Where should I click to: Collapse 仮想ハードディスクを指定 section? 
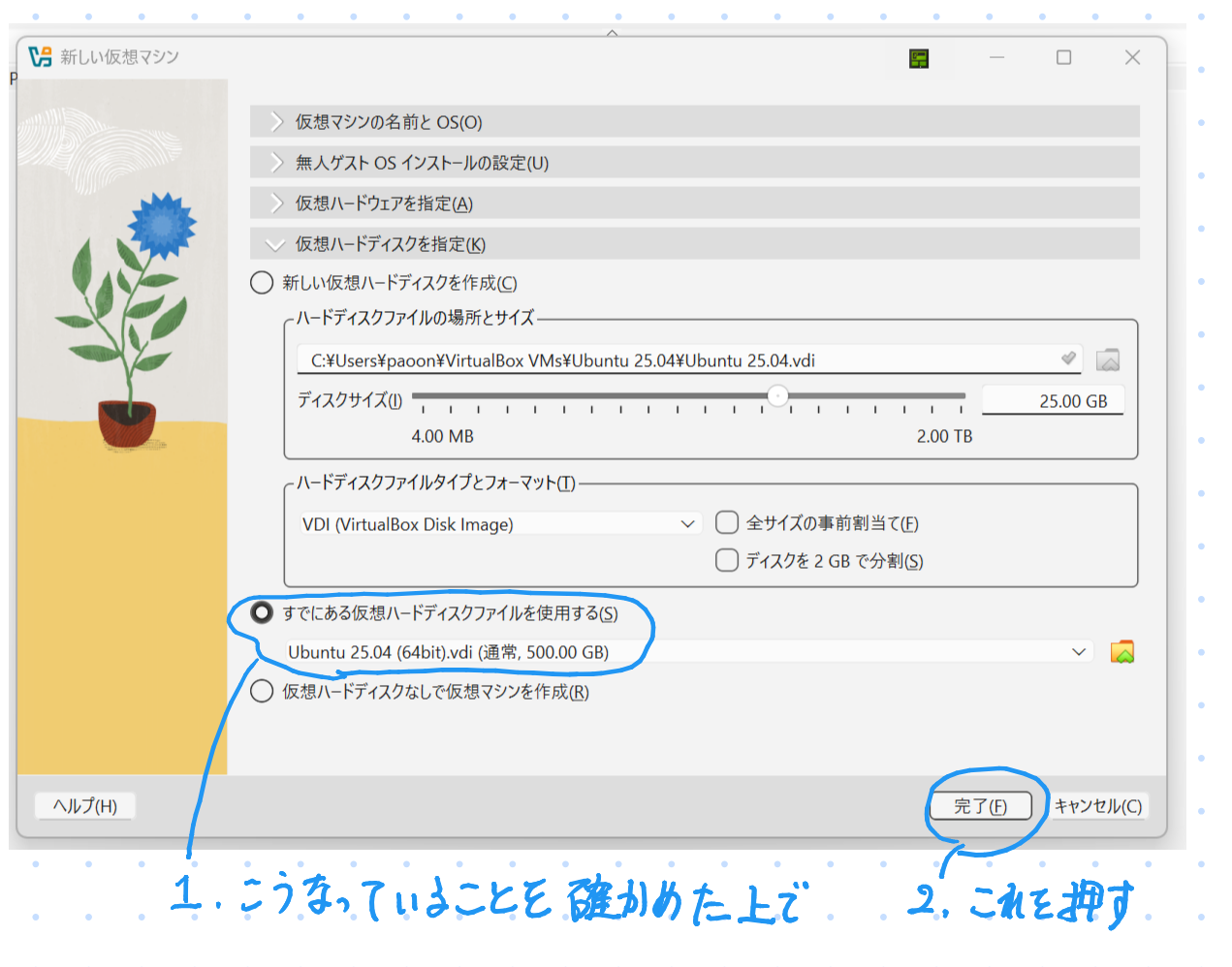click(390, 244)
